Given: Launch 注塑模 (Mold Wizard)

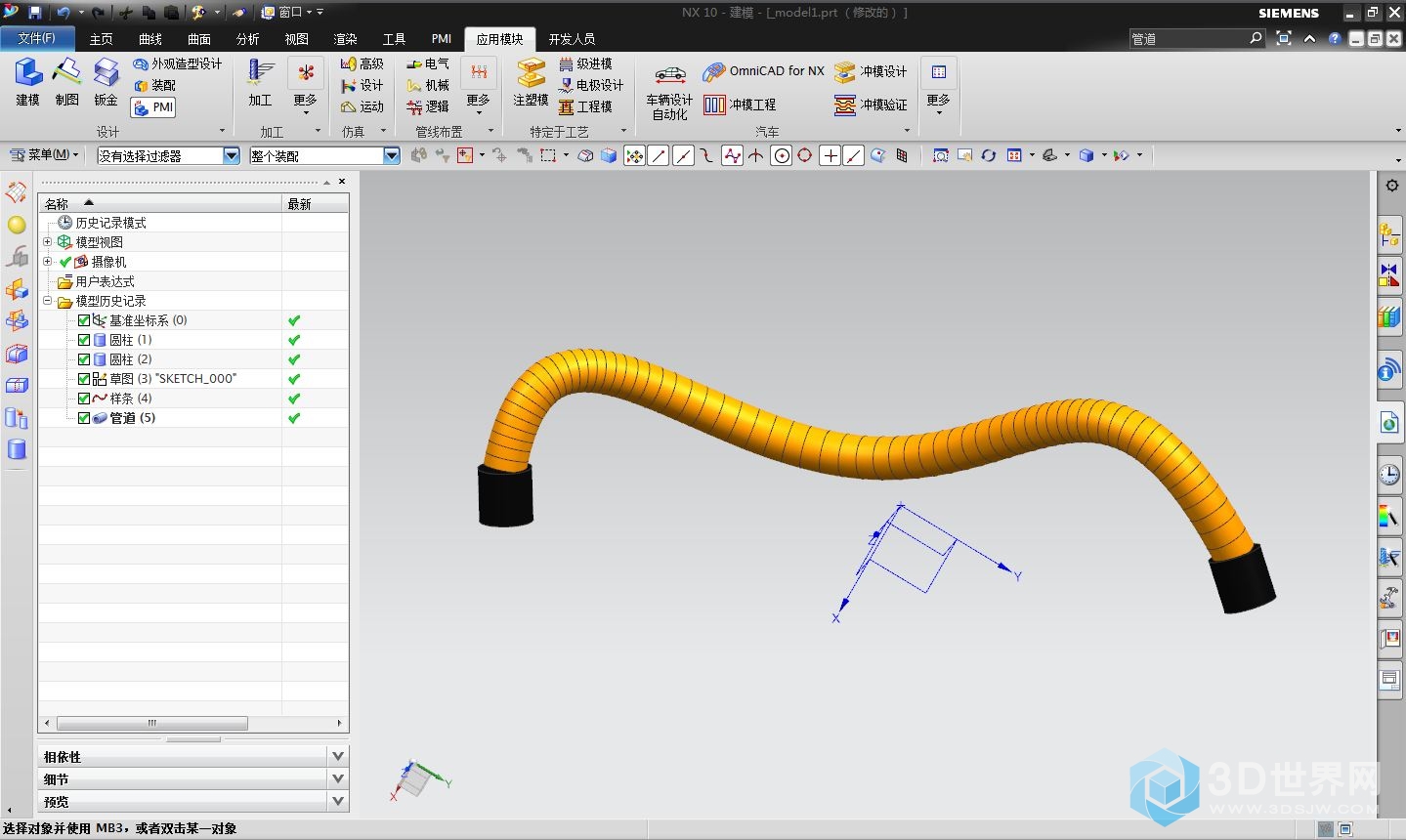Looking at the screenshot, I should point(531,82).
